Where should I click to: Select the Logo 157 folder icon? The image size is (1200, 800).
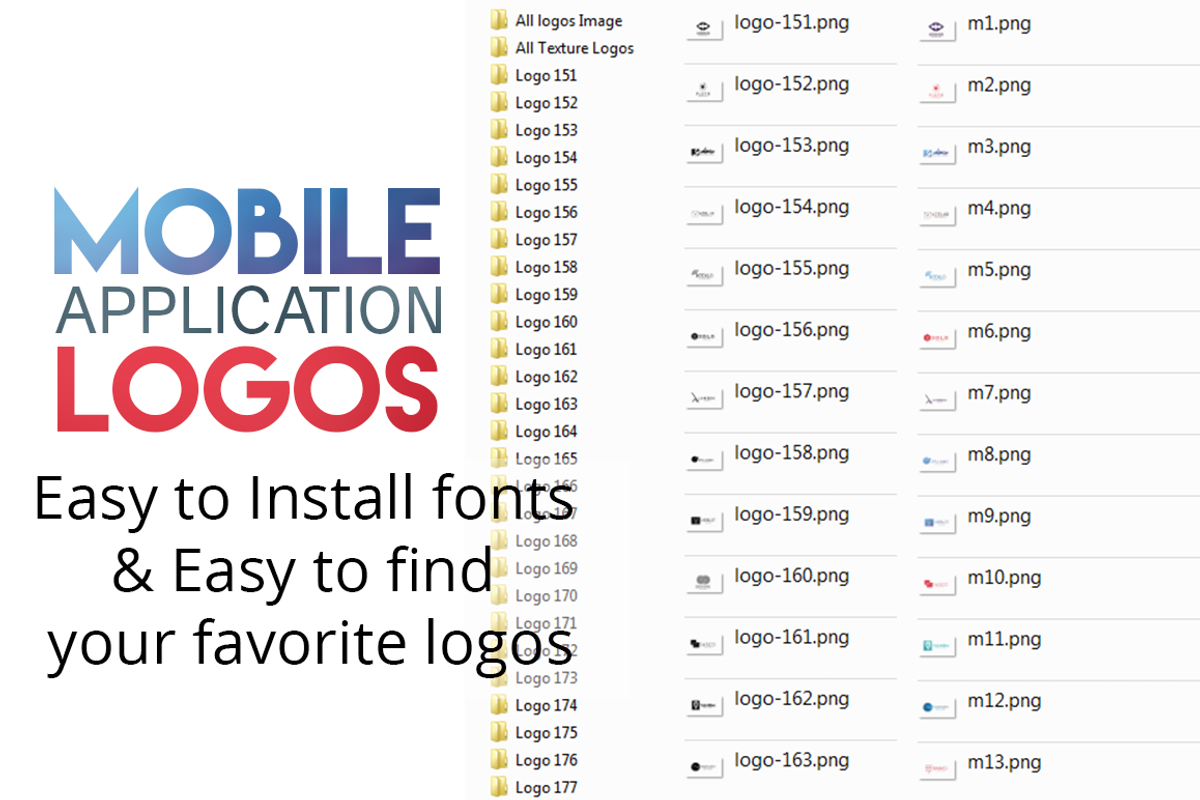(x=499, y=239)
